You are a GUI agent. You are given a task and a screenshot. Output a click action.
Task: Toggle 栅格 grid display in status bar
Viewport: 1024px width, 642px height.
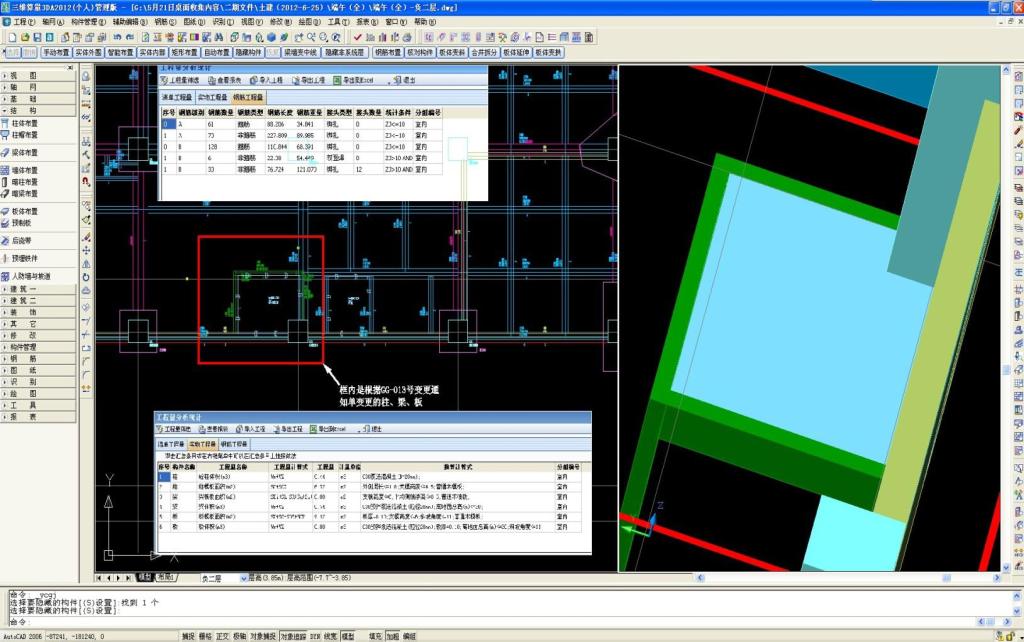(205, 636)
